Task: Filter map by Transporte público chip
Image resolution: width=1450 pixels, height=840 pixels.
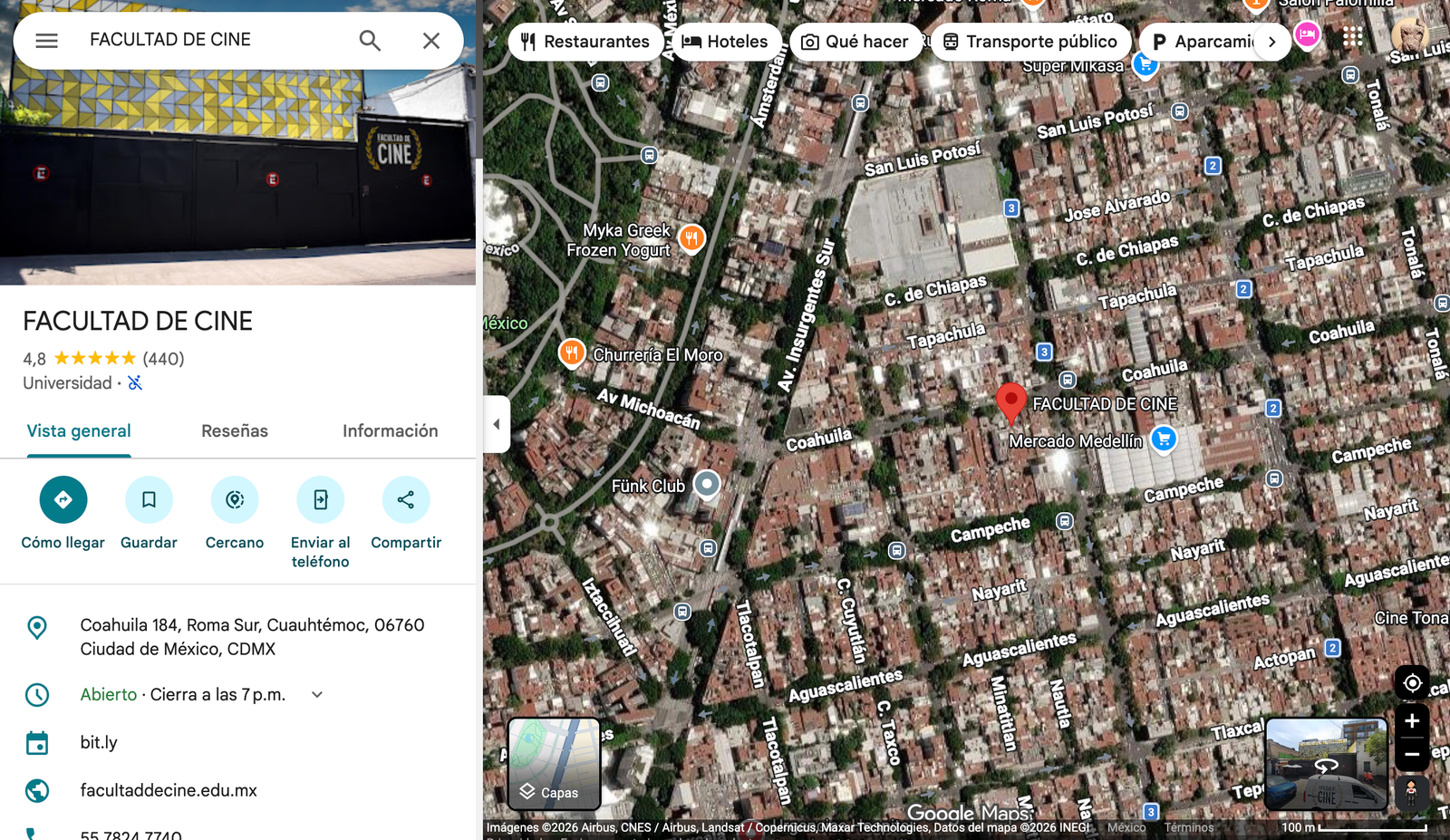Action: coord(1030,42)
